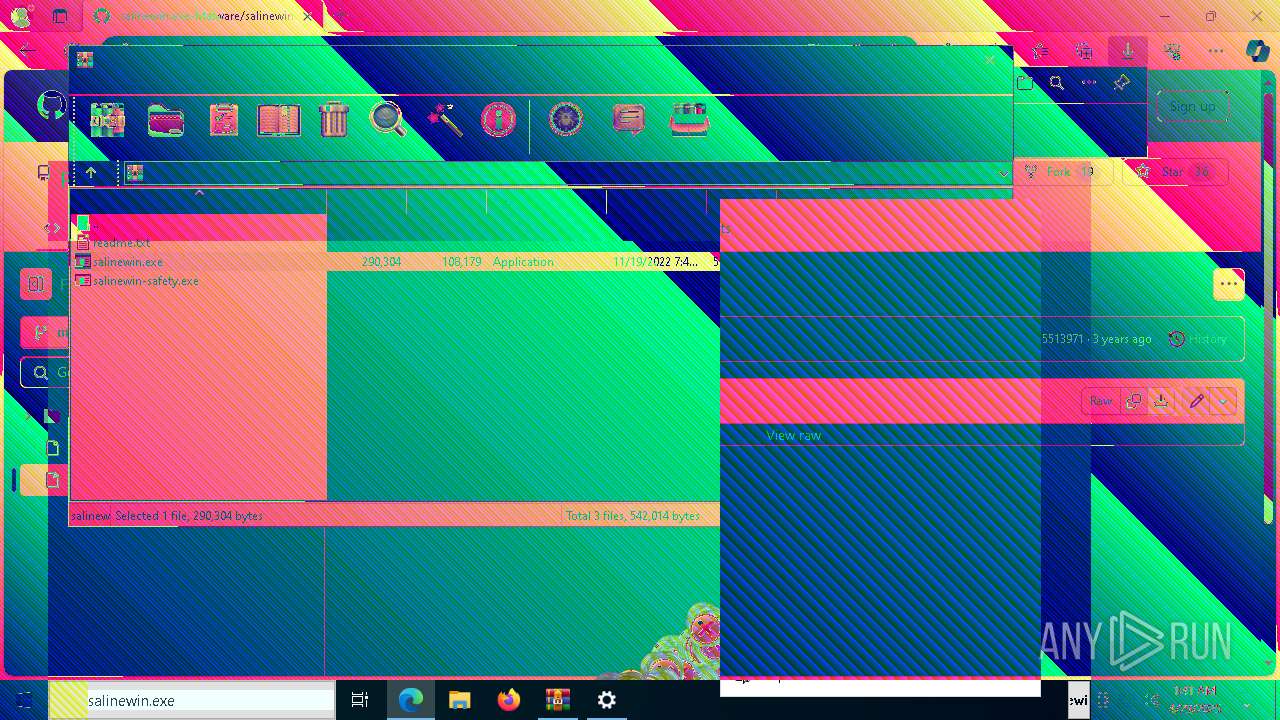This screenshot has height=720, width=1280.
Task: Select salinewin-safety.exe in the archive list
Action: pos(137,281)
